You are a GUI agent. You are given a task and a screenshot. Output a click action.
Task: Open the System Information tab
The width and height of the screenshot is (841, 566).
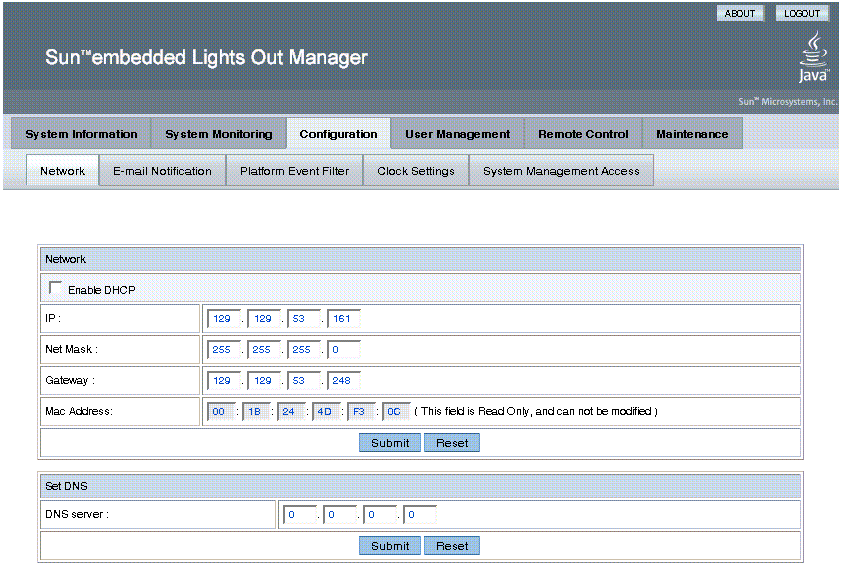click(82, 134)
